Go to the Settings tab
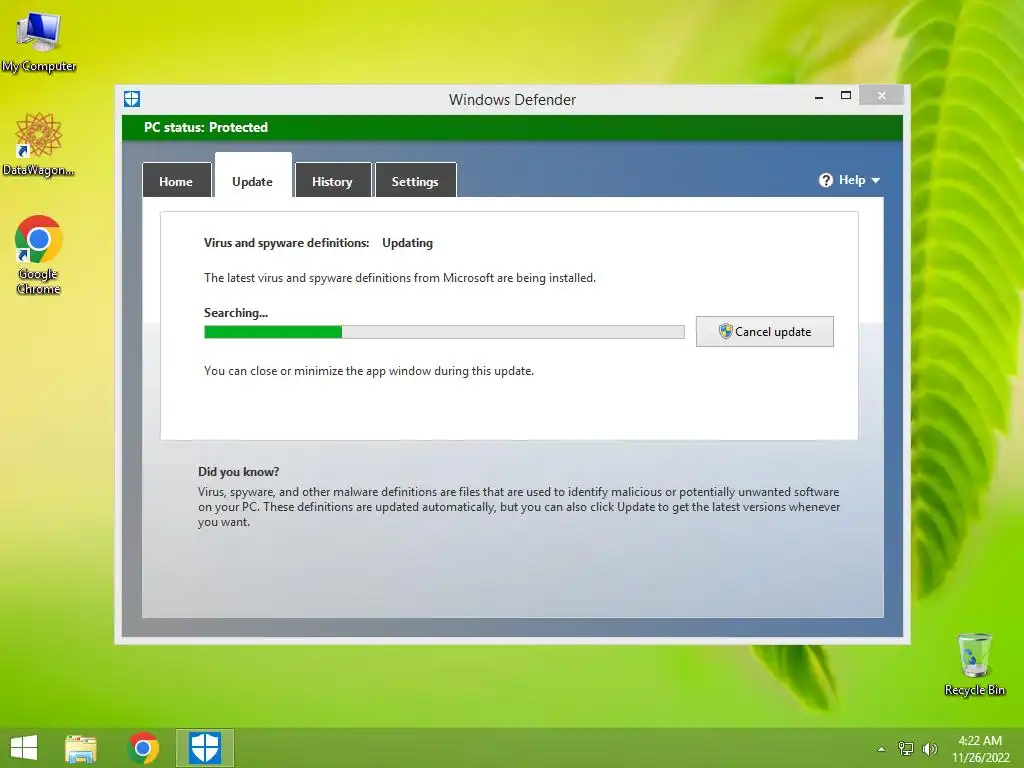1024x768 pixels. coord(415,181)
